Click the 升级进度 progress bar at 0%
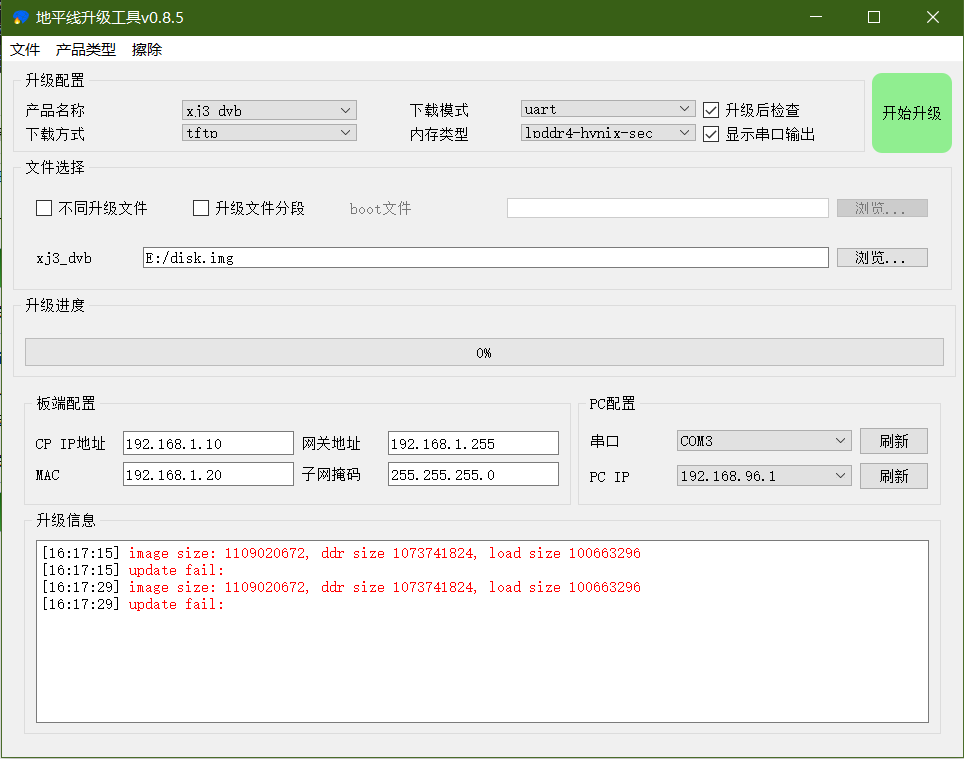964x759 pixels. point(483,352)
